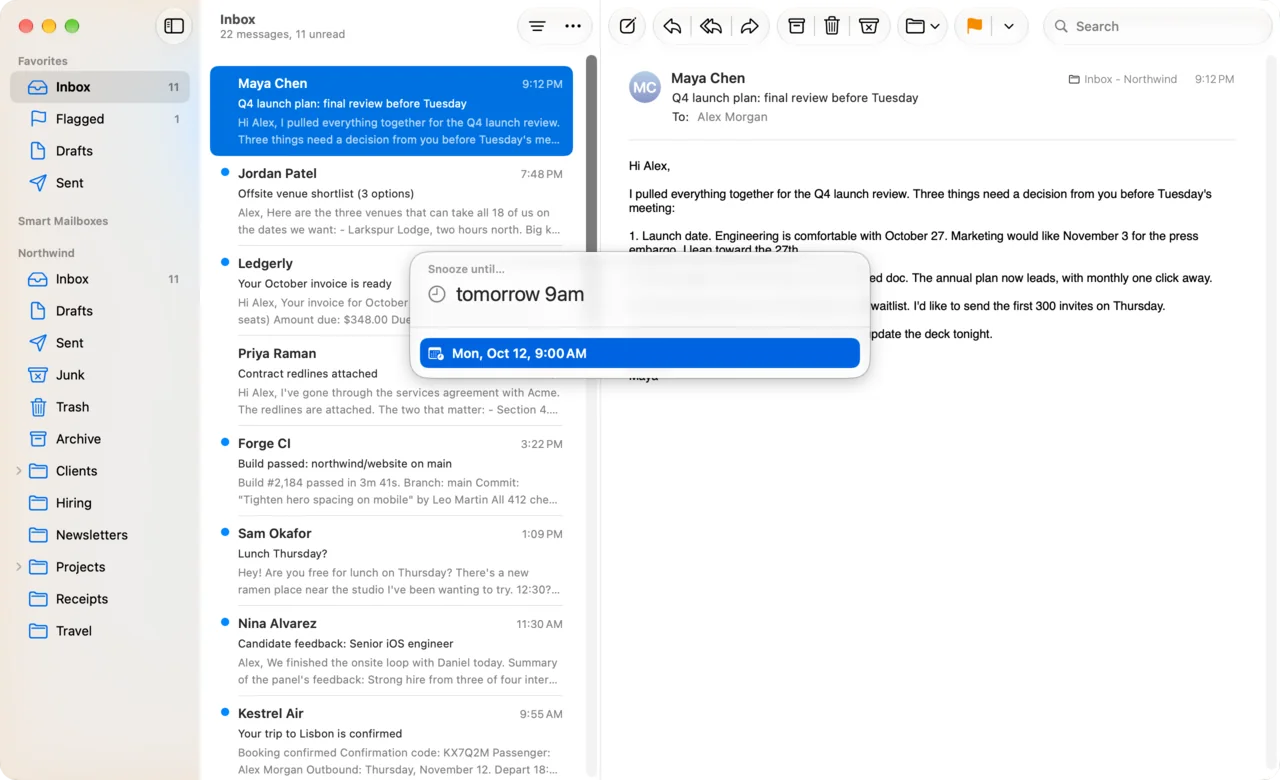1280x780 pixels.
Task: Open Jordan Patel's offsite venue email
Action: click(391, 201)
